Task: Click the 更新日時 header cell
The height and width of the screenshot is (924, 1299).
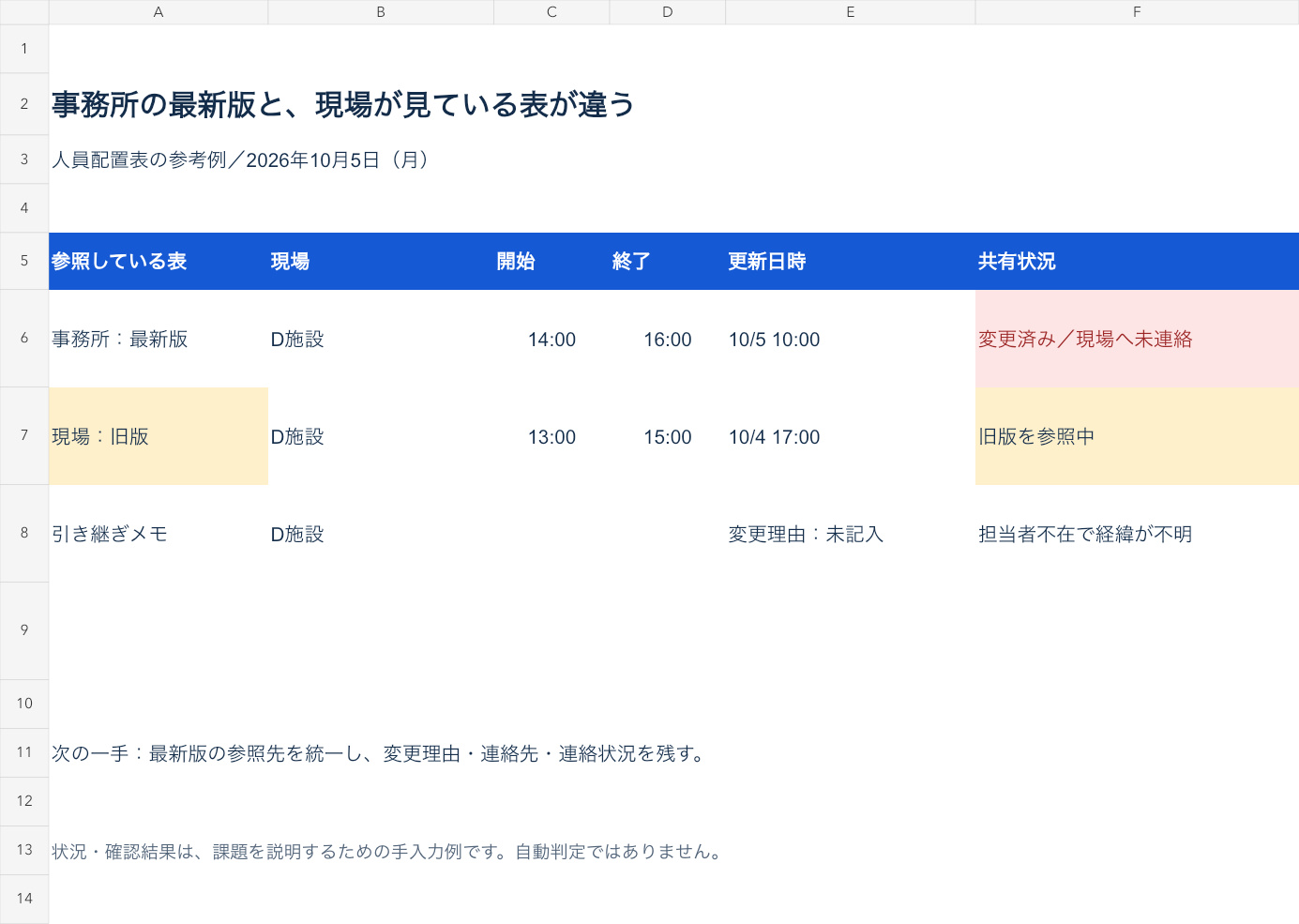Action: point(851,261)
